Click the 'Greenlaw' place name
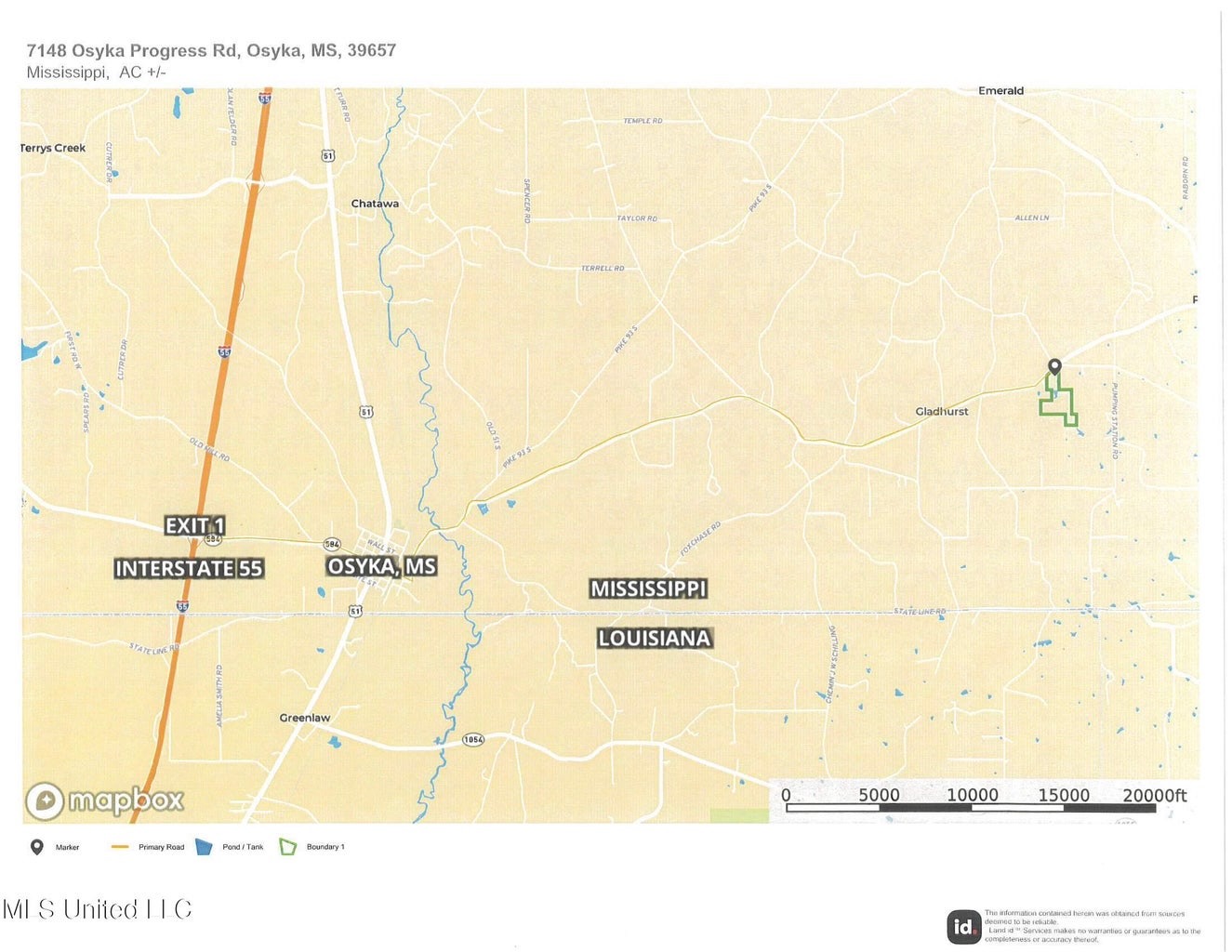Screen dimensions: 1232x952 pos(305,718)
